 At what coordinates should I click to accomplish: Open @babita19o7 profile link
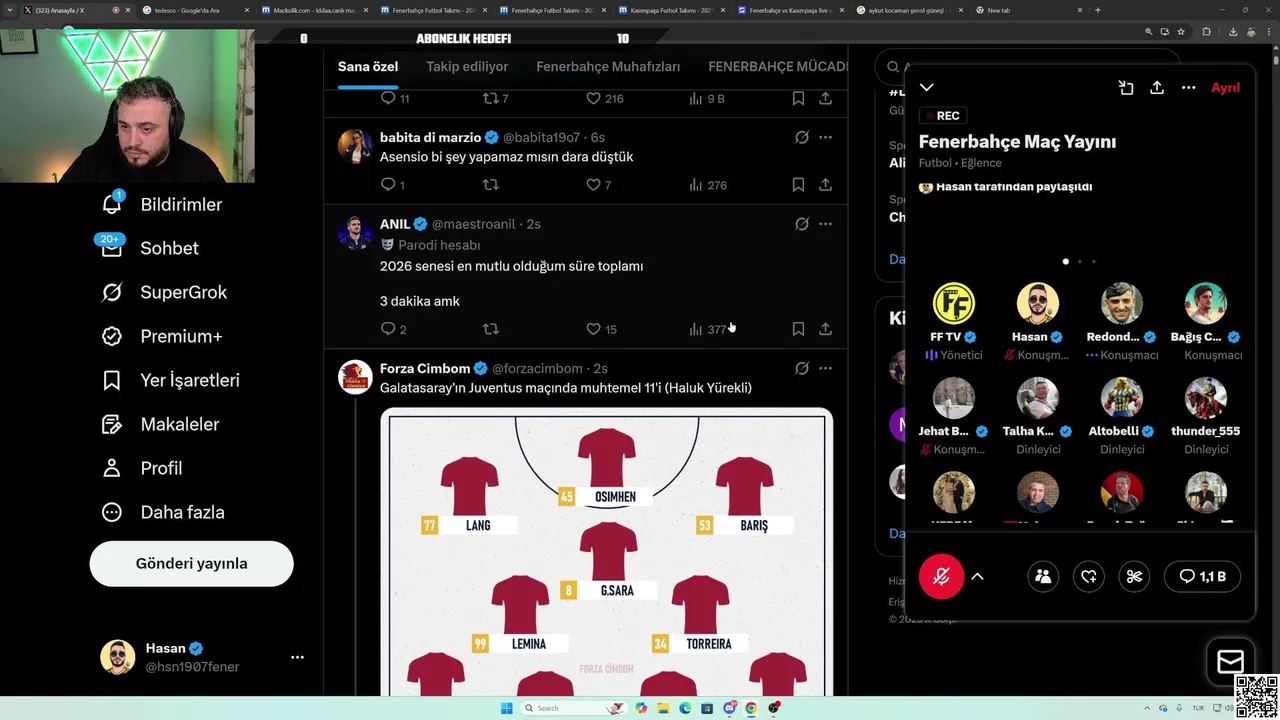(x=541, y=137)
